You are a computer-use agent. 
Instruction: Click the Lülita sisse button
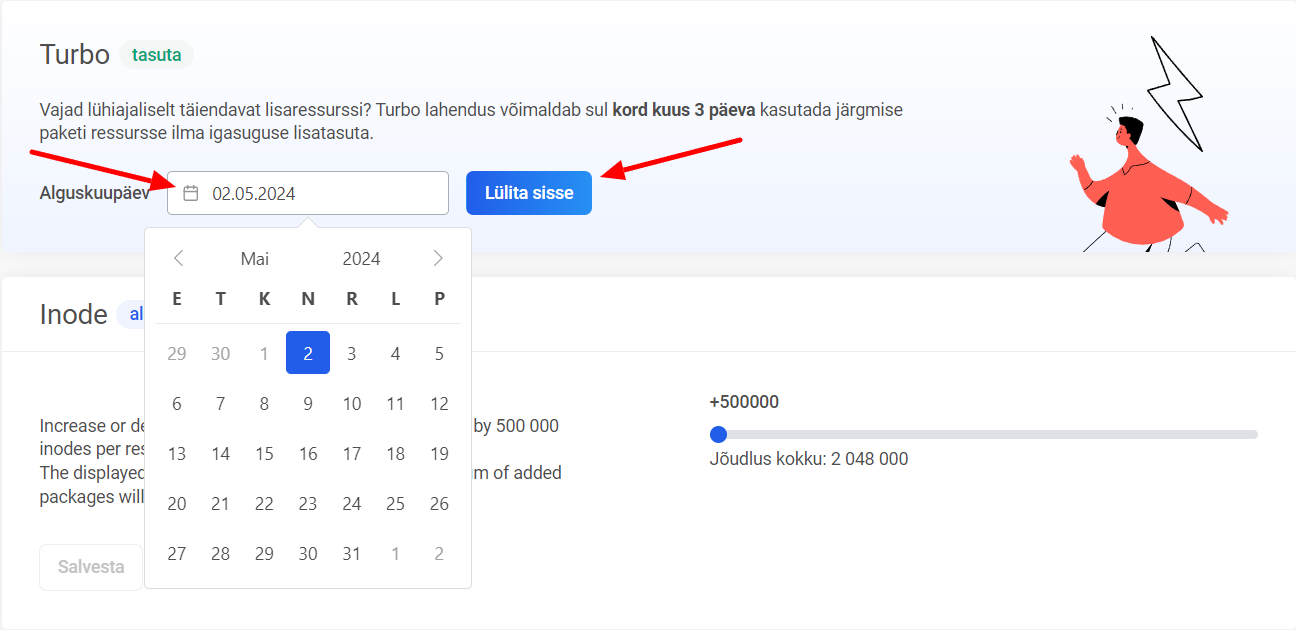pos(528,193)
